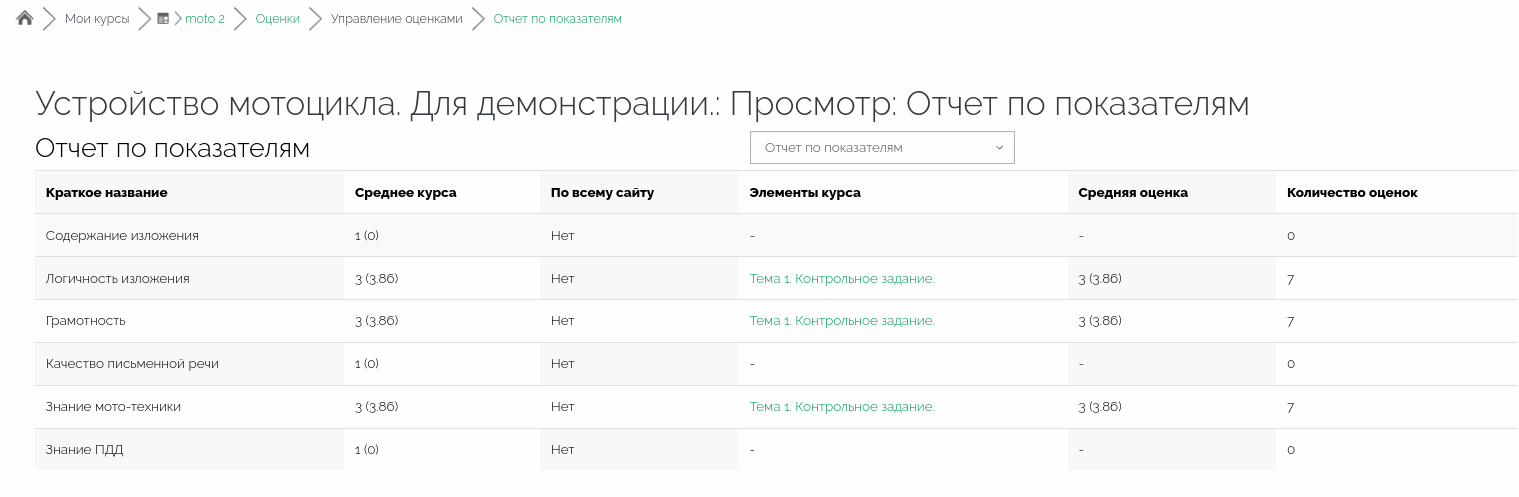Click the Средняя оценка column header
The image size is (1519, 497).
(x=1133, y=193)
